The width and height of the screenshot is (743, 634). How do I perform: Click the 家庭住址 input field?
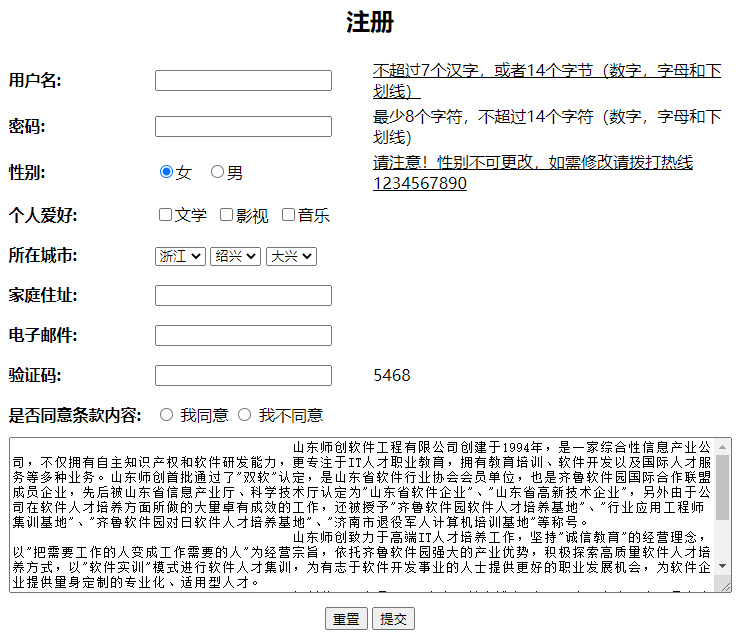(243, 295)
